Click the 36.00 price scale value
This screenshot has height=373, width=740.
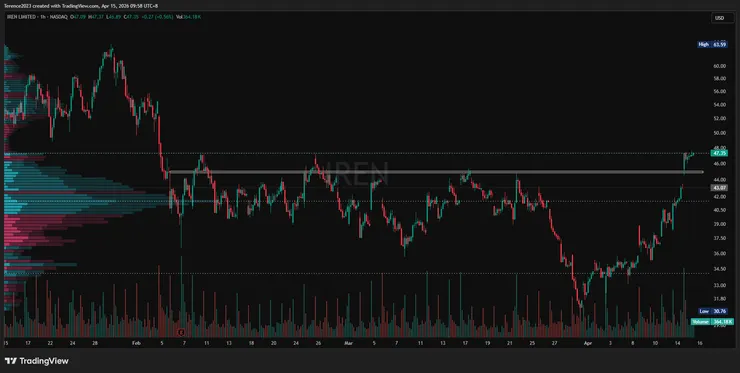pos(719,254)
